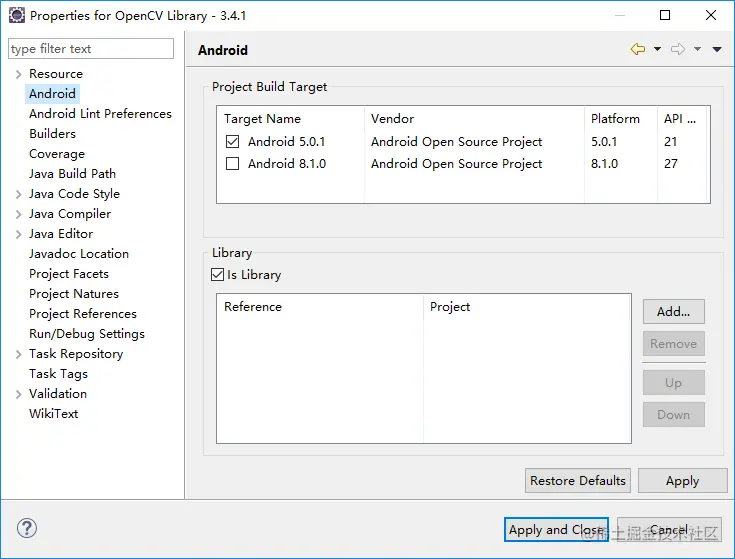Image resolution: width=735 pixels, height=559 pixels.
Task: Select the Task Repository label
Action: click(76, 354)
